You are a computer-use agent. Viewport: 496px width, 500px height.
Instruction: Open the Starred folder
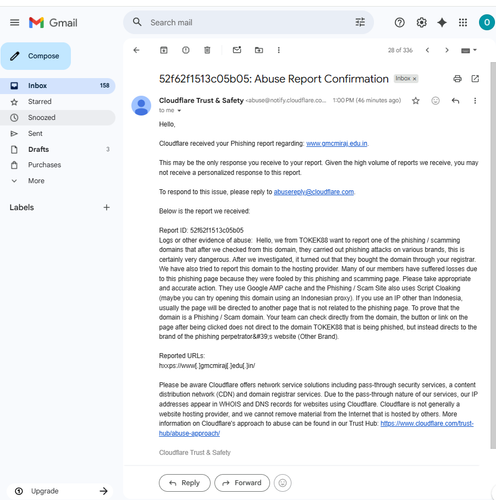[58, 102]
